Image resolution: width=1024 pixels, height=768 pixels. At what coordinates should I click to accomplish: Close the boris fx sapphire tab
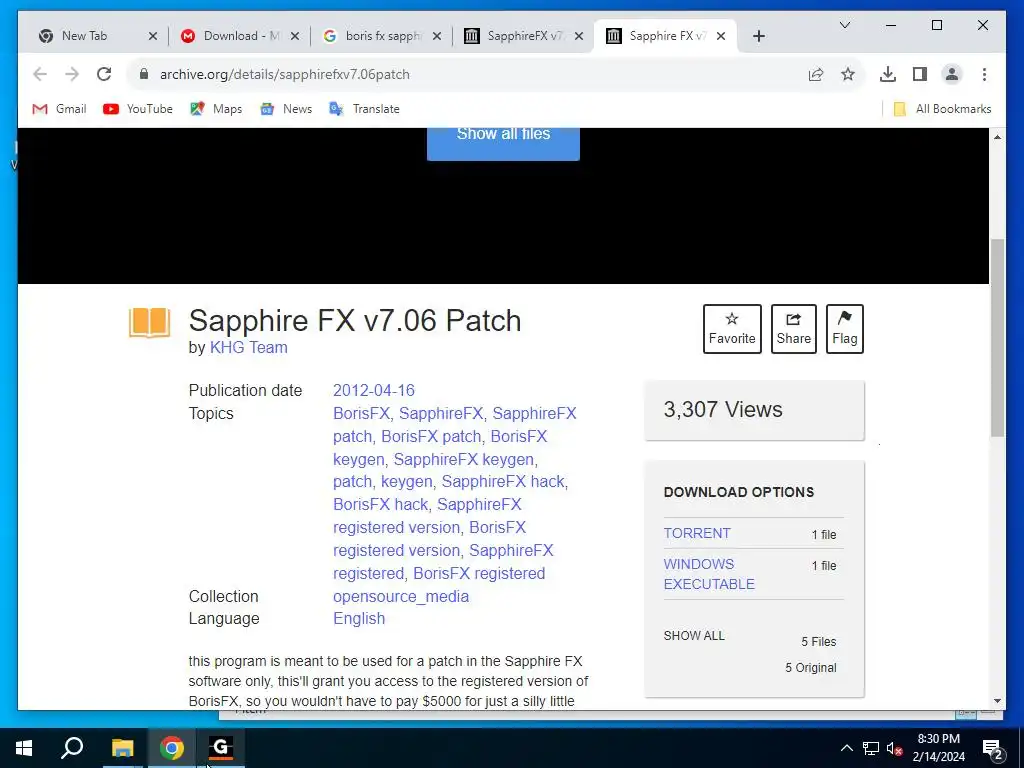[437, 36]
